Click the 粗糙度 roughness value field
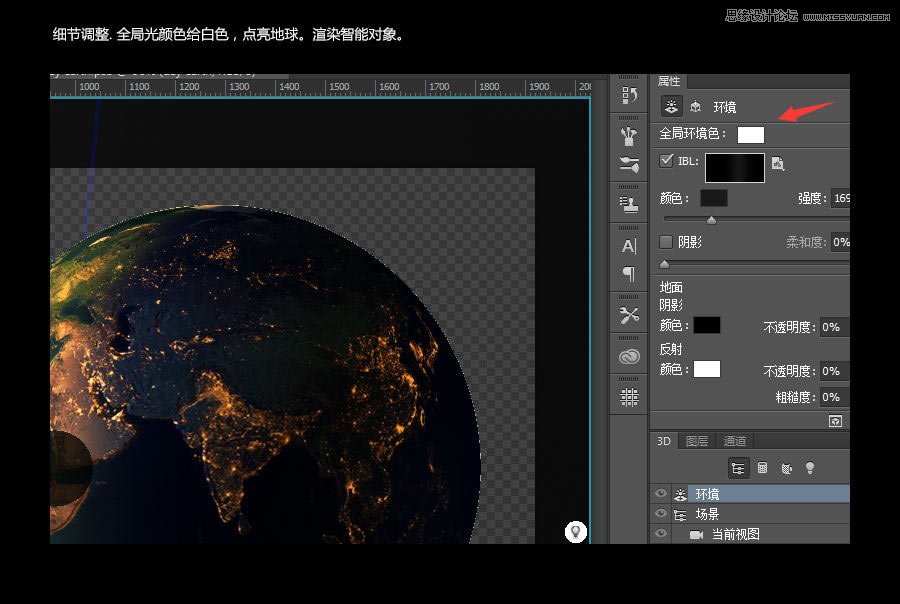 tap(835, 397)
